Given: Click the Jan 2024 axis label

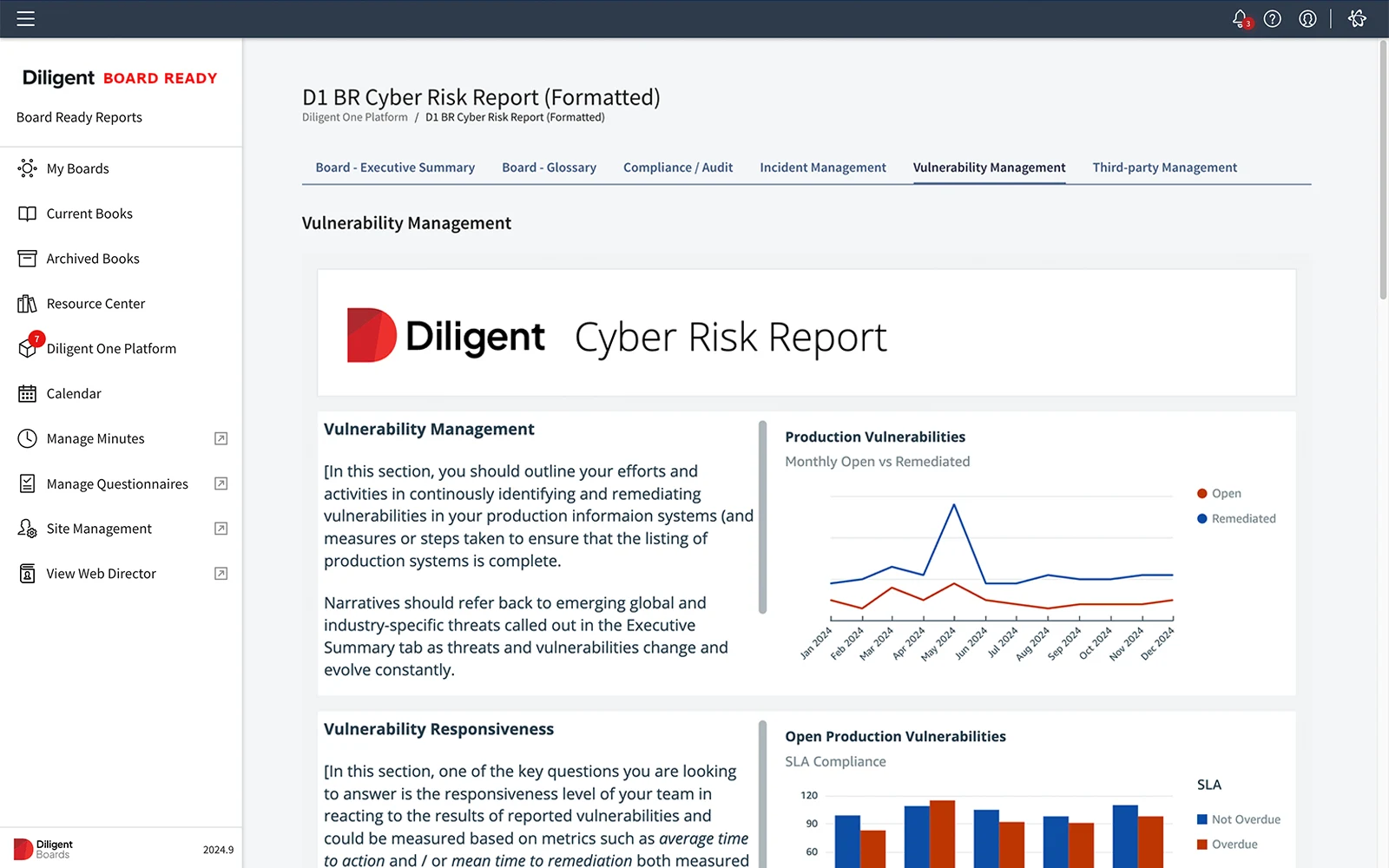Looking at the screenshot, I should 815,643.
